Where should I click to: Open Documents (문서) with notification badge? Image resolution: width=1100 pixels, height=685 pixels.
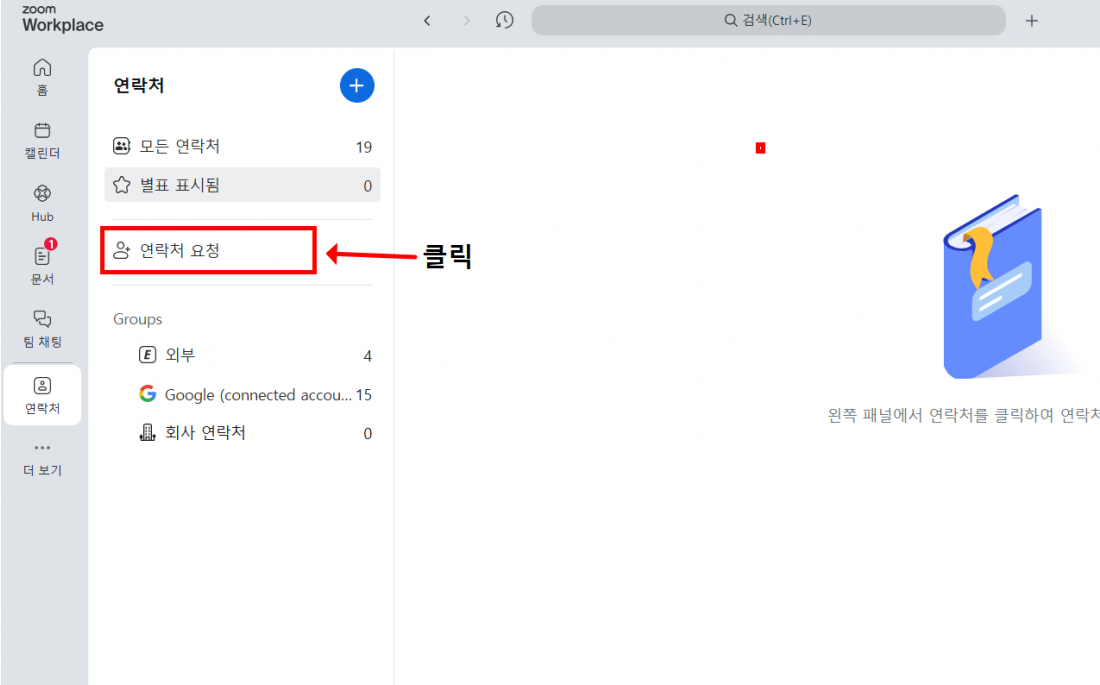tap(42, 264)
